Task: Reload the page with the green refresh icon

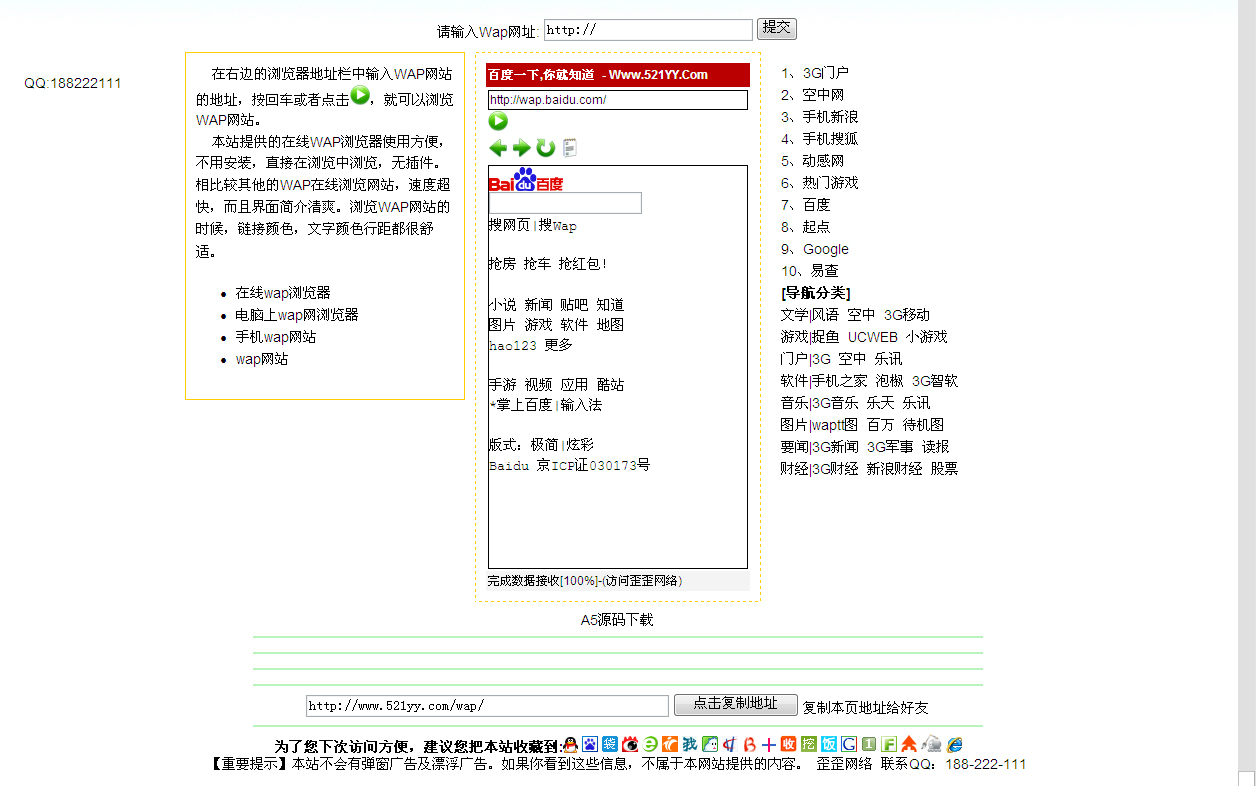Action: pos(545,148)
